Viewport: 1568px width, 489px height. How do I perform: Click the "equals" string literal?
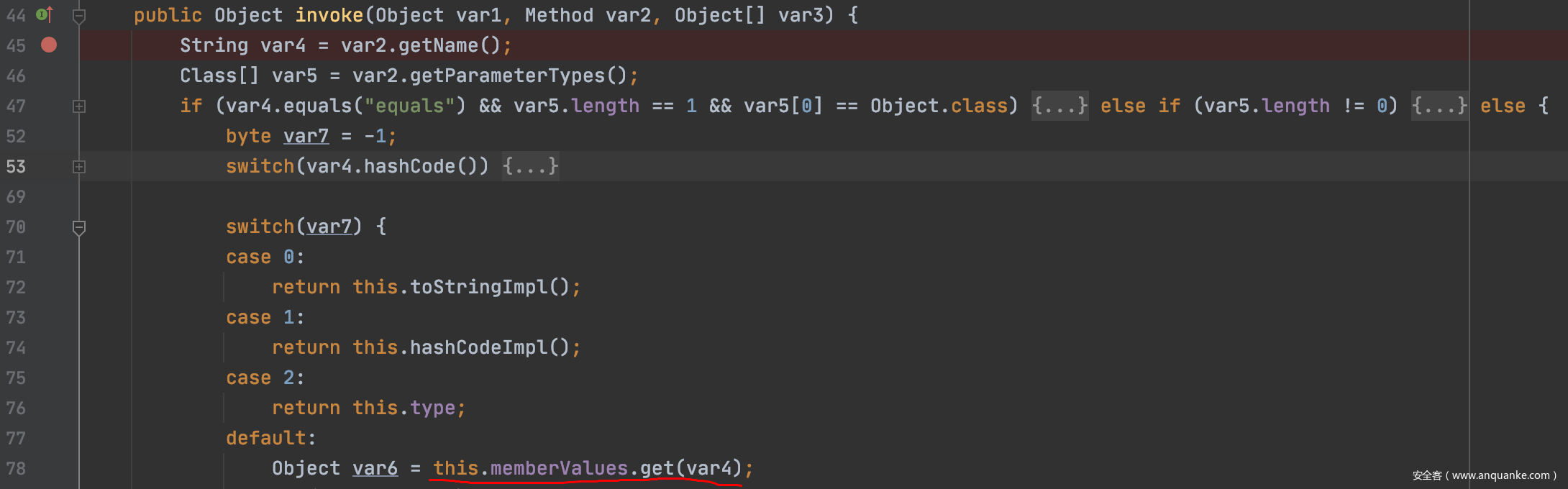coord(409,106)
